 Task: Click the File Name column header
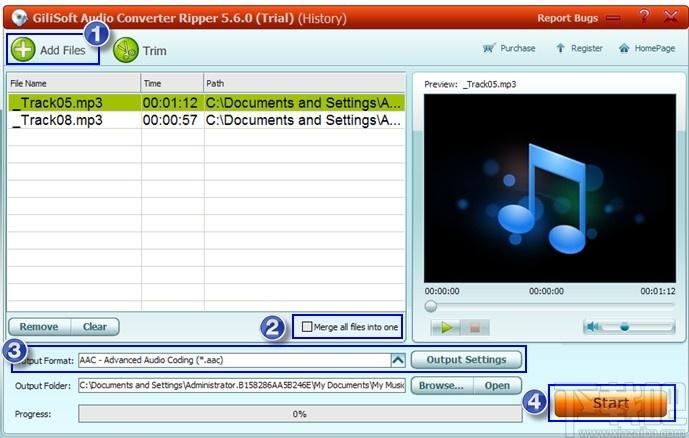[74, 83]
